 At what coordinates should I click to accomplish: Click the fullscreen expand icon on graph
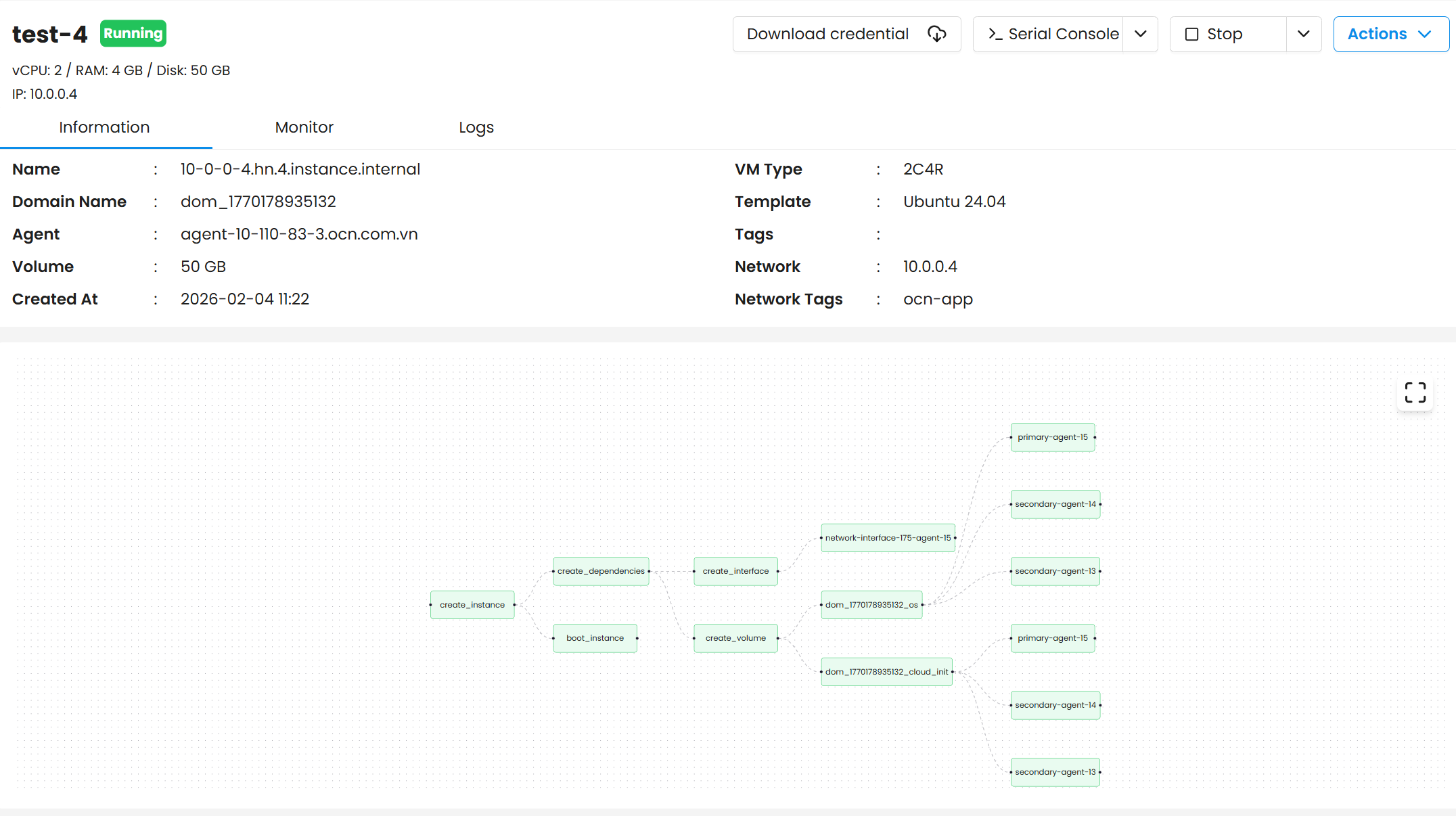tap(1415, 392)
